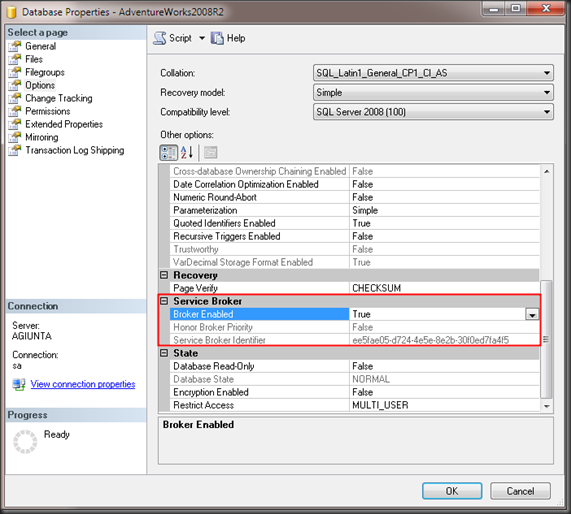This screenshot has width=571, height=514.
Task: Click the Help icon
Action: click(217, 38)
